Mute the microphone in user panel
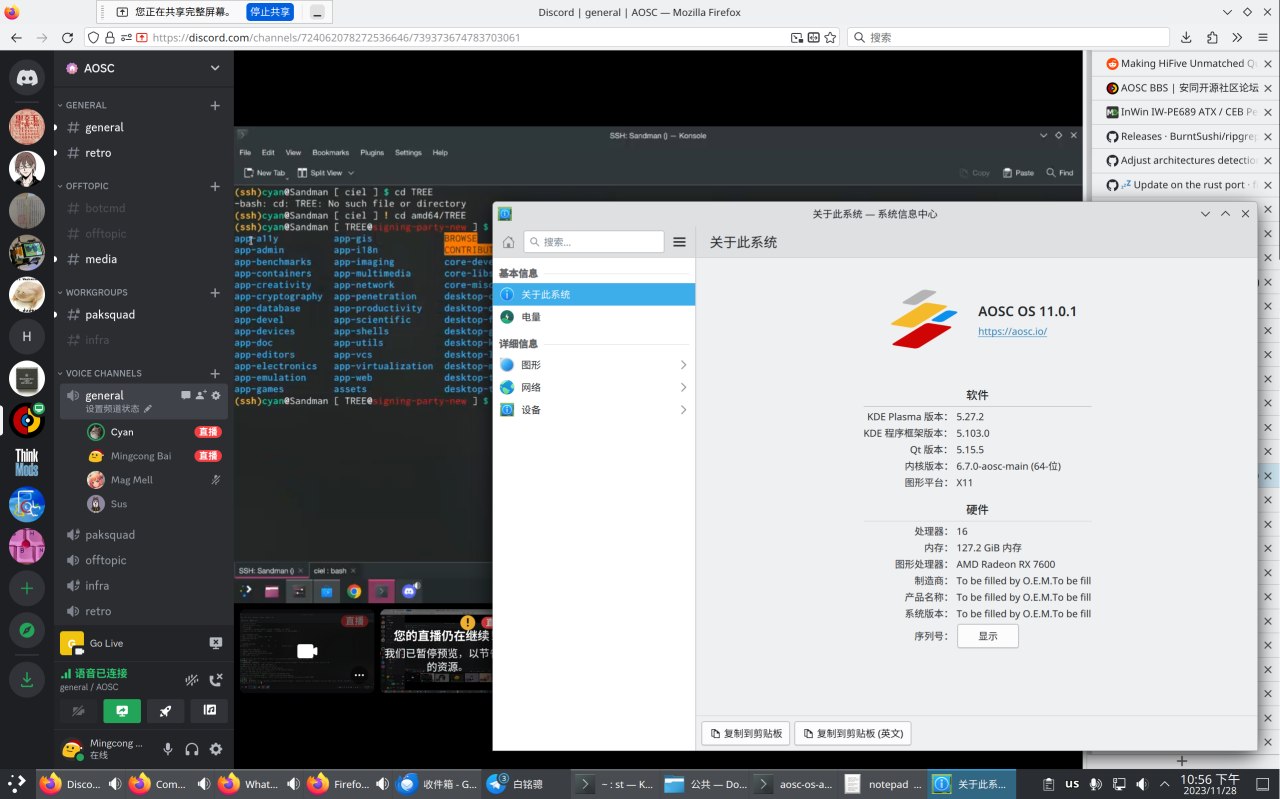 (168, 749)
